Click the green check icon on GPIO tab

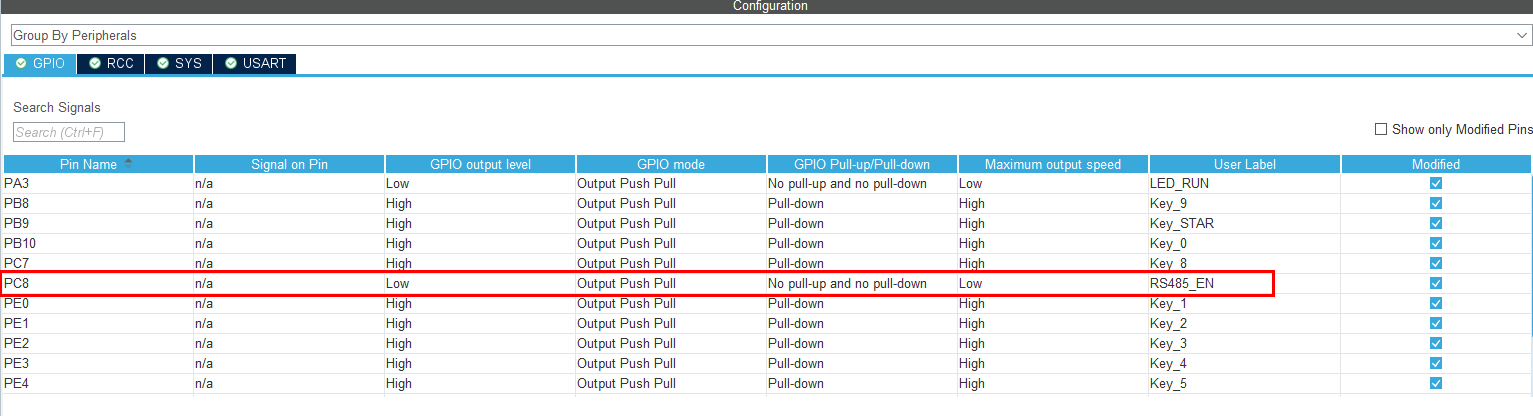[x=21, y=63]
